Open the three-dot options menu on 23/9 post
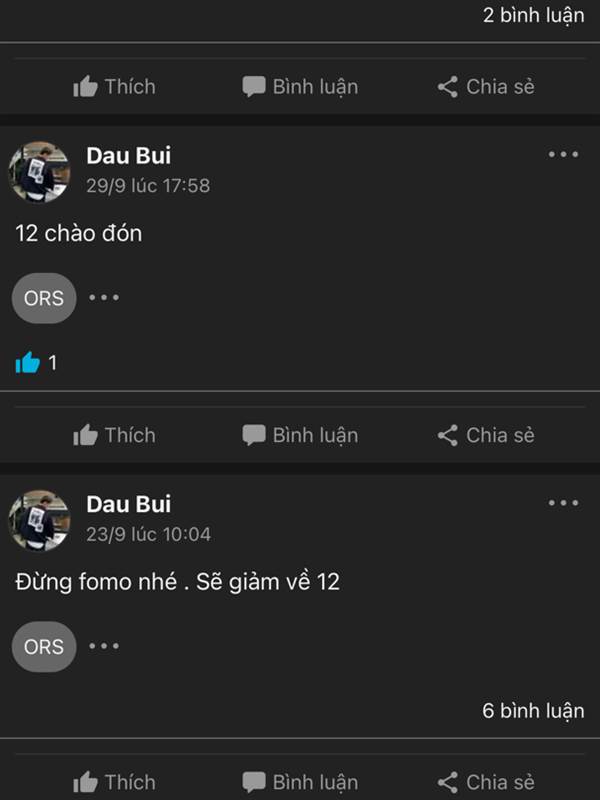600x800 pixels. 563,503
